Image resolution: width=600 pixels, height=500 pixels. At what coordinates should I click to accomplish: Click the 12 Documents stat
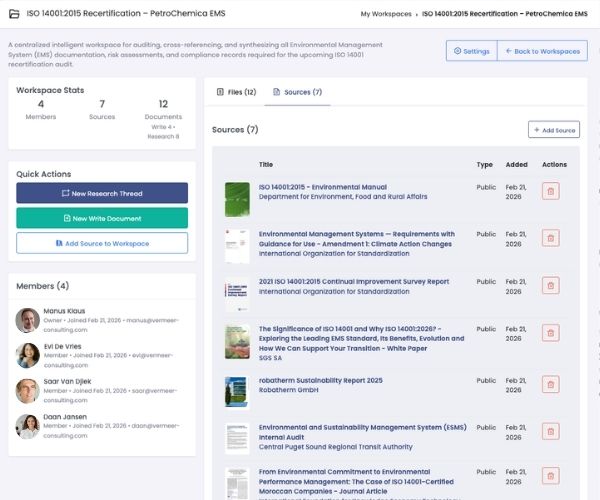(163, 119)
